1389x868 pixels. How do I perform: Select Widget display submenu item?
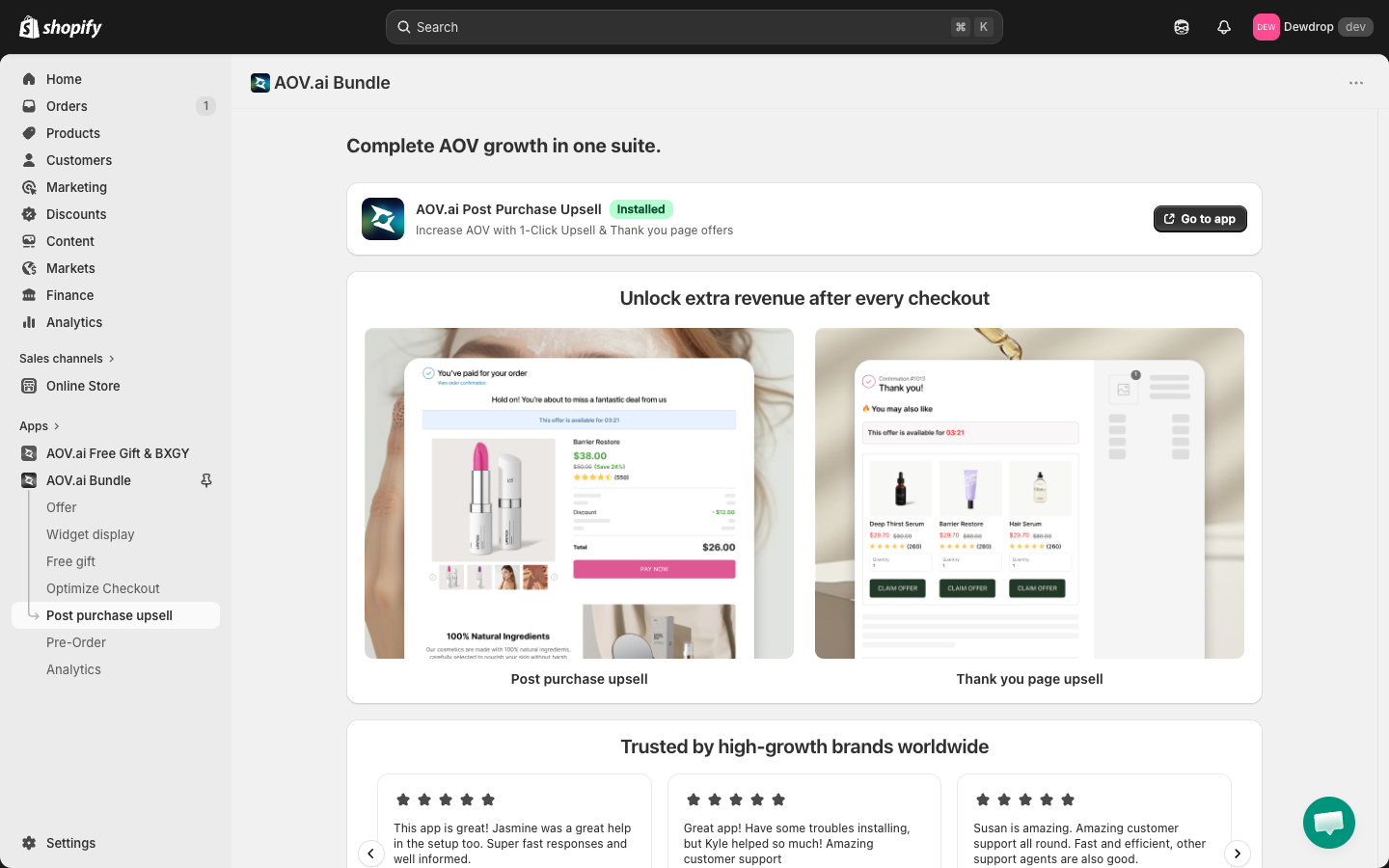(91, 534)
